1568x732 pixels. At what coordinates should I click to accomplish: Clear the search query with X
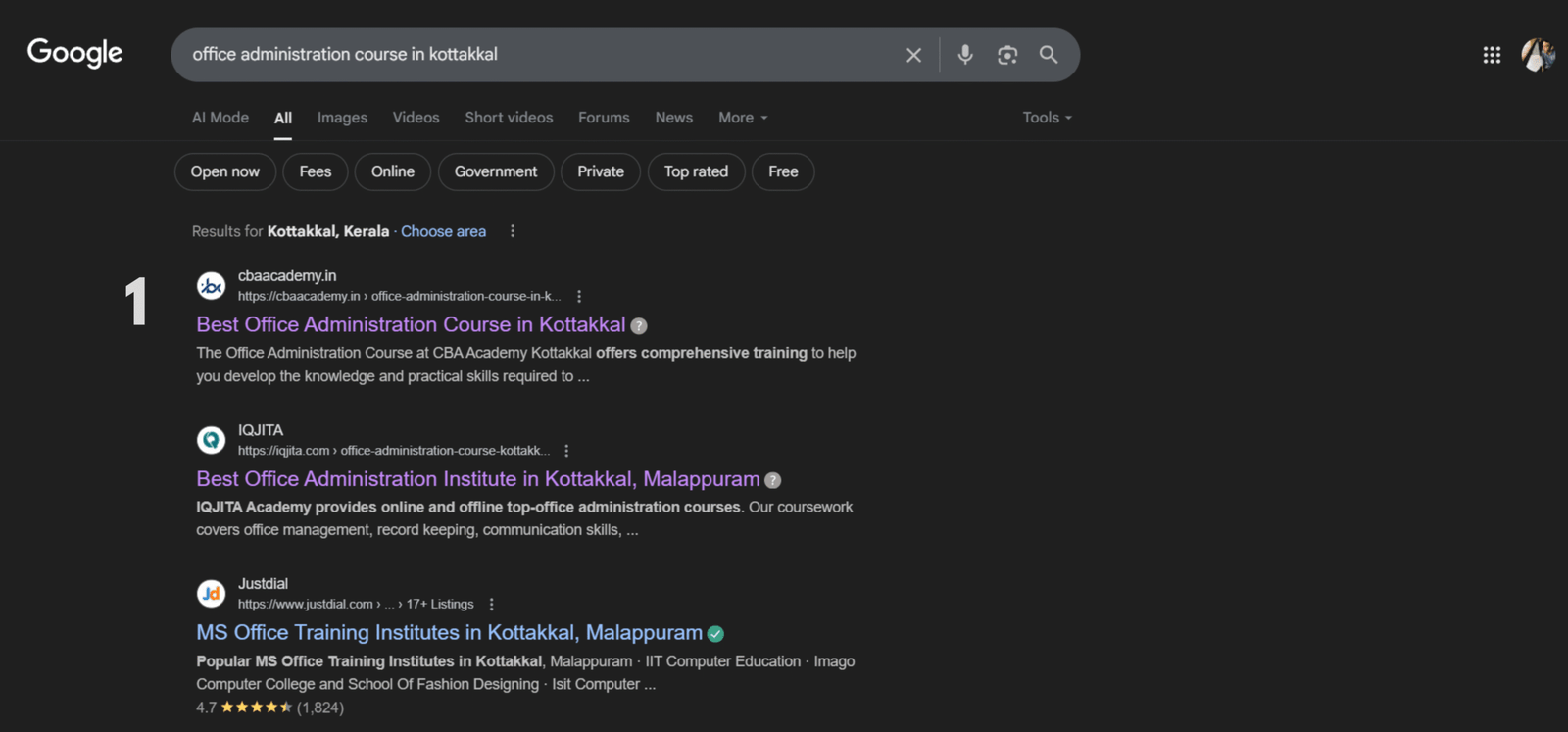913,55
